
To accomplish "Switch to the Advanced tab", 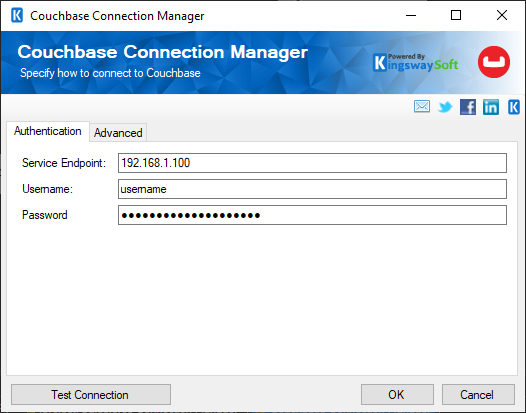I will click(118, 133).
